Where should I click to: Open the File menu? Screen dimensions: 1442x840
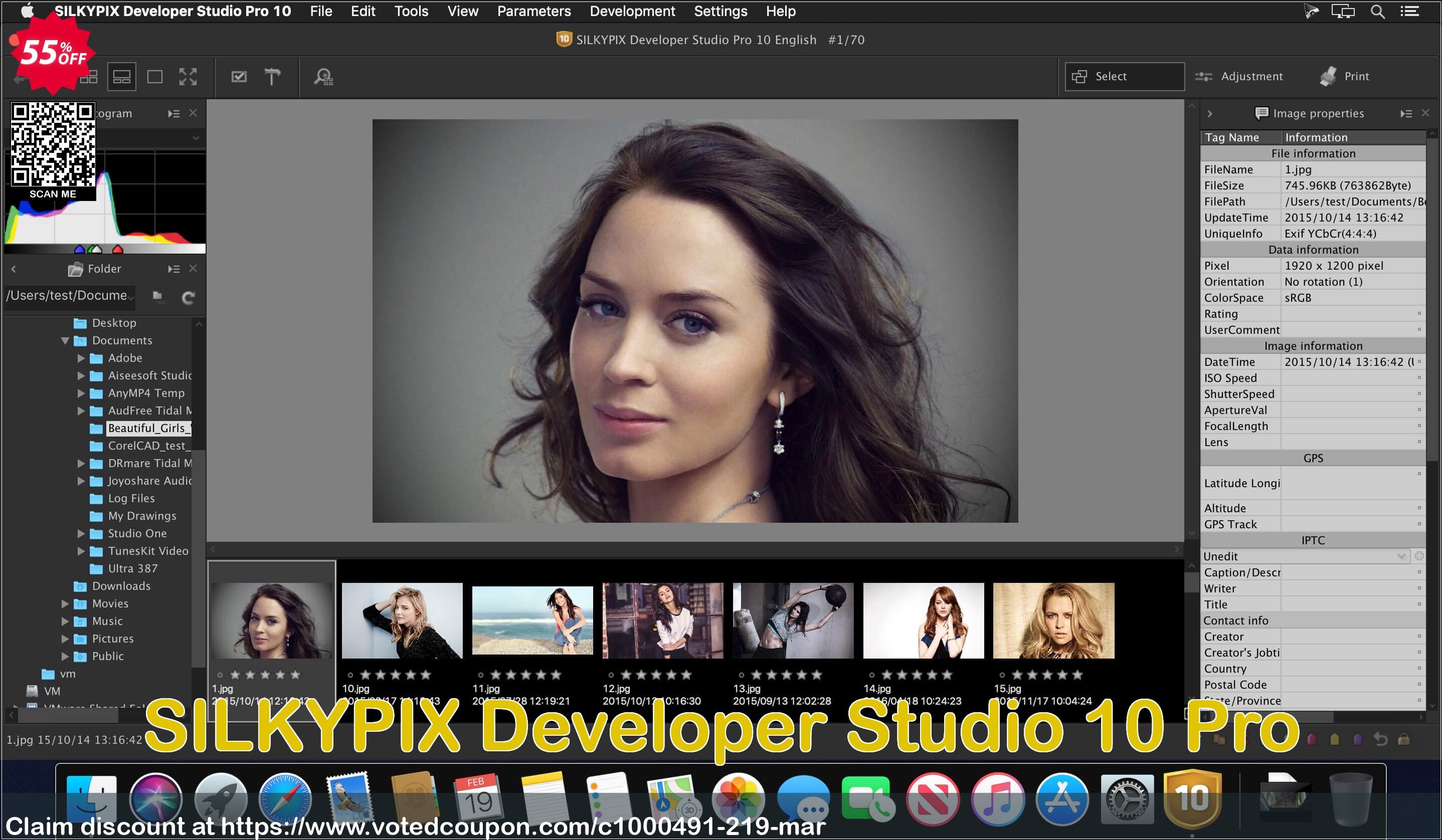(x=320, y=11)
